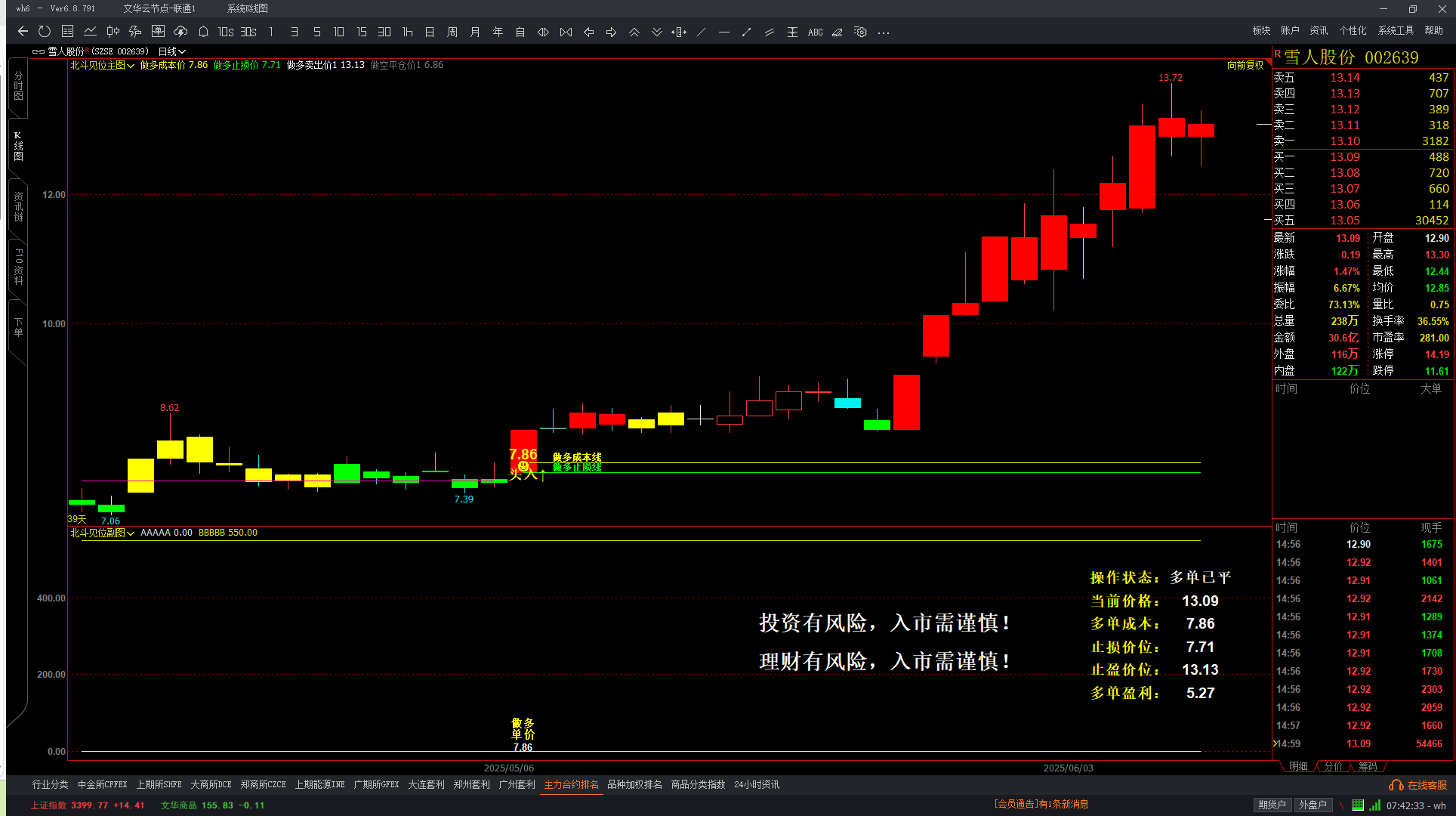The height and width of the screenshot is (816, 1456).
Task: Switch to 30s period chart
Action: click(x=248, y=32)
